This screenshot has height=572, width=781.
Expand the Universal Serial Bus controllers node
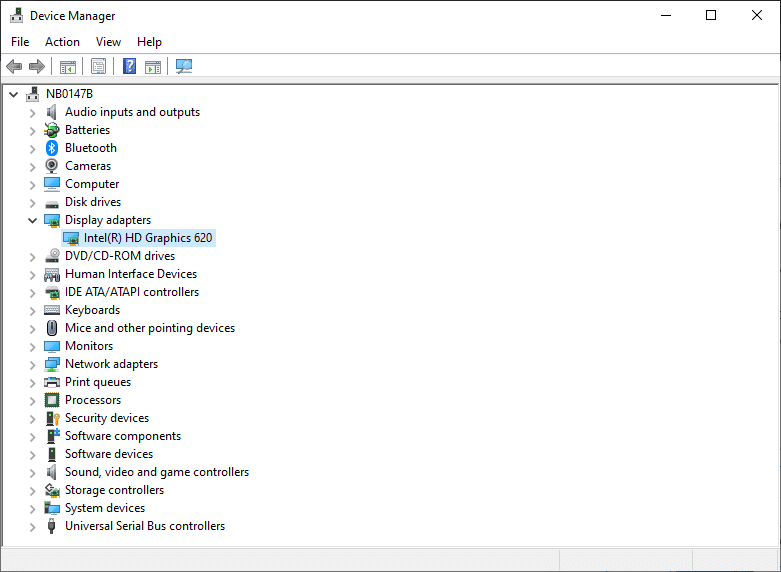tap(32, 526)
